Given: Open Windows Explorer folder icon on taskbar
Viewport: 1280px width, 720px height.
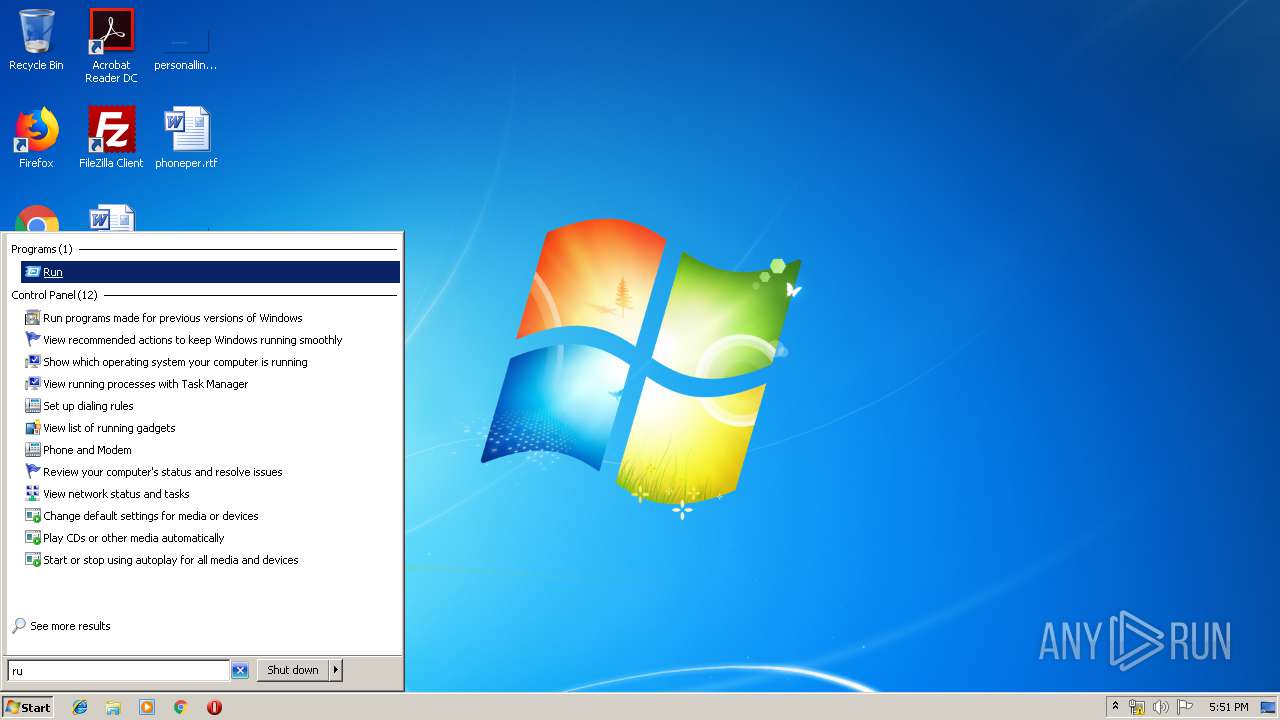Looking at the screenshot, I should point(113,707).
